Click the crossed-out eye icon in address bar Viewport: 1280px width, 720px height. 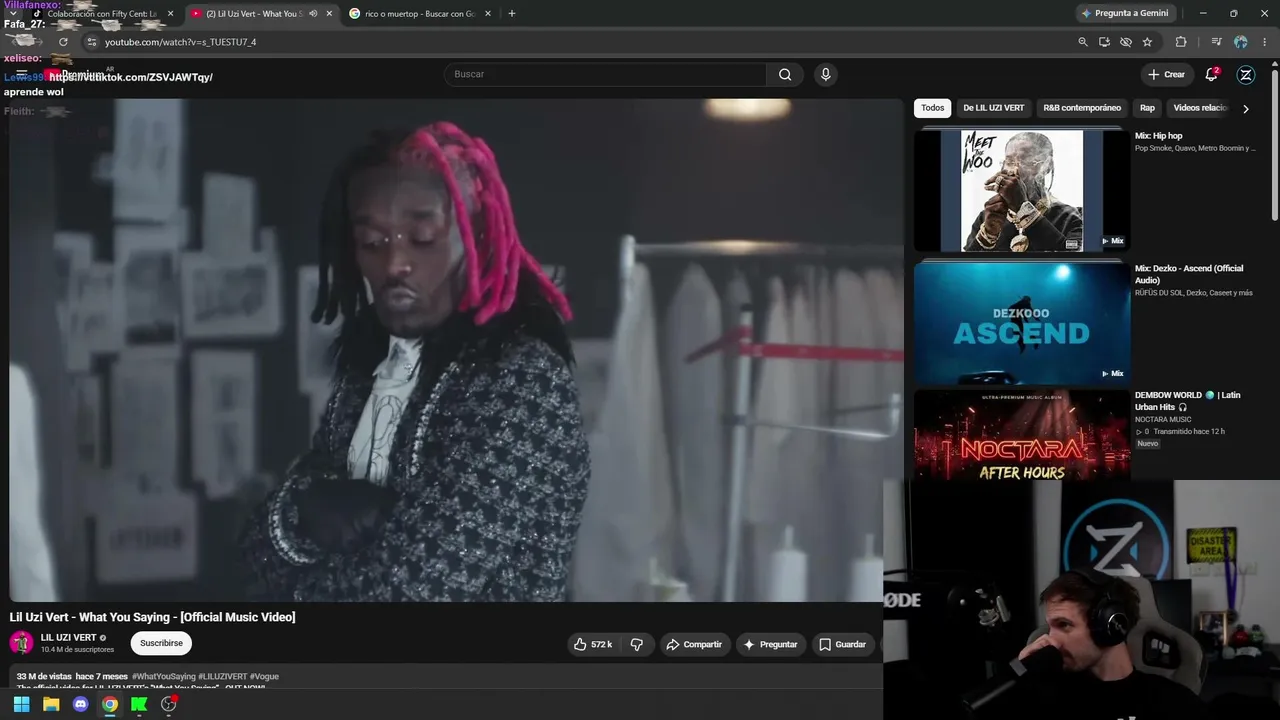click(x=1126, y=42)
